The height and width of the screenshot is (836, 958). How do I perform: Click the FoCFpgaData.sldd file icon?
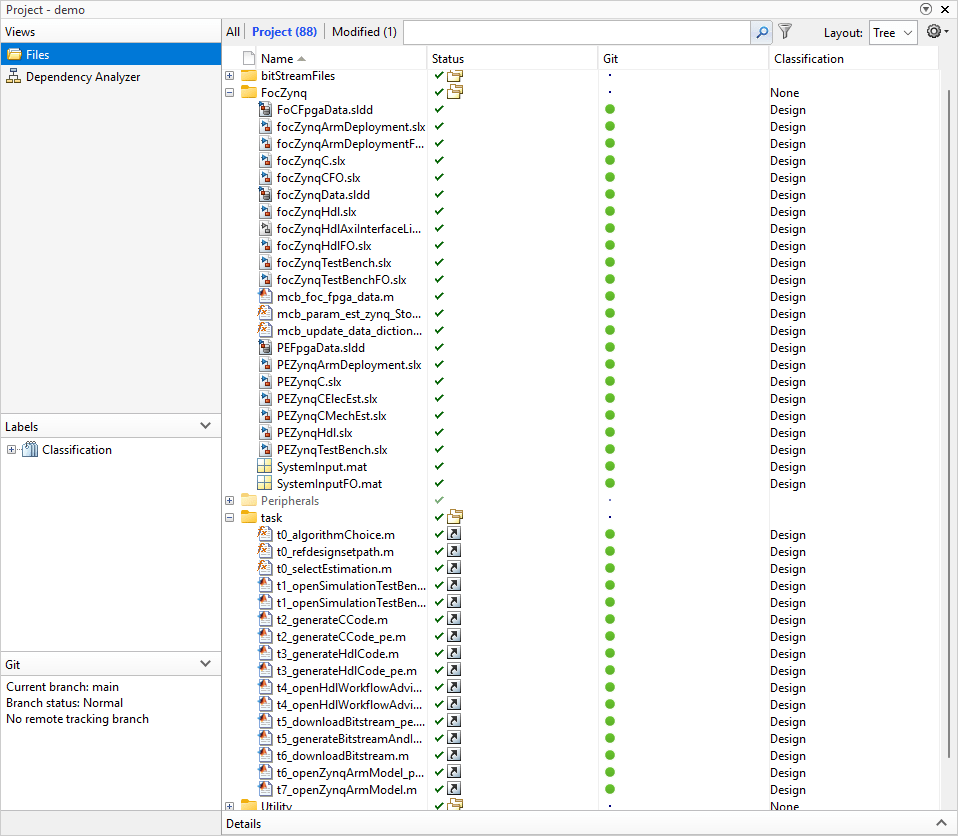[265, 109]
